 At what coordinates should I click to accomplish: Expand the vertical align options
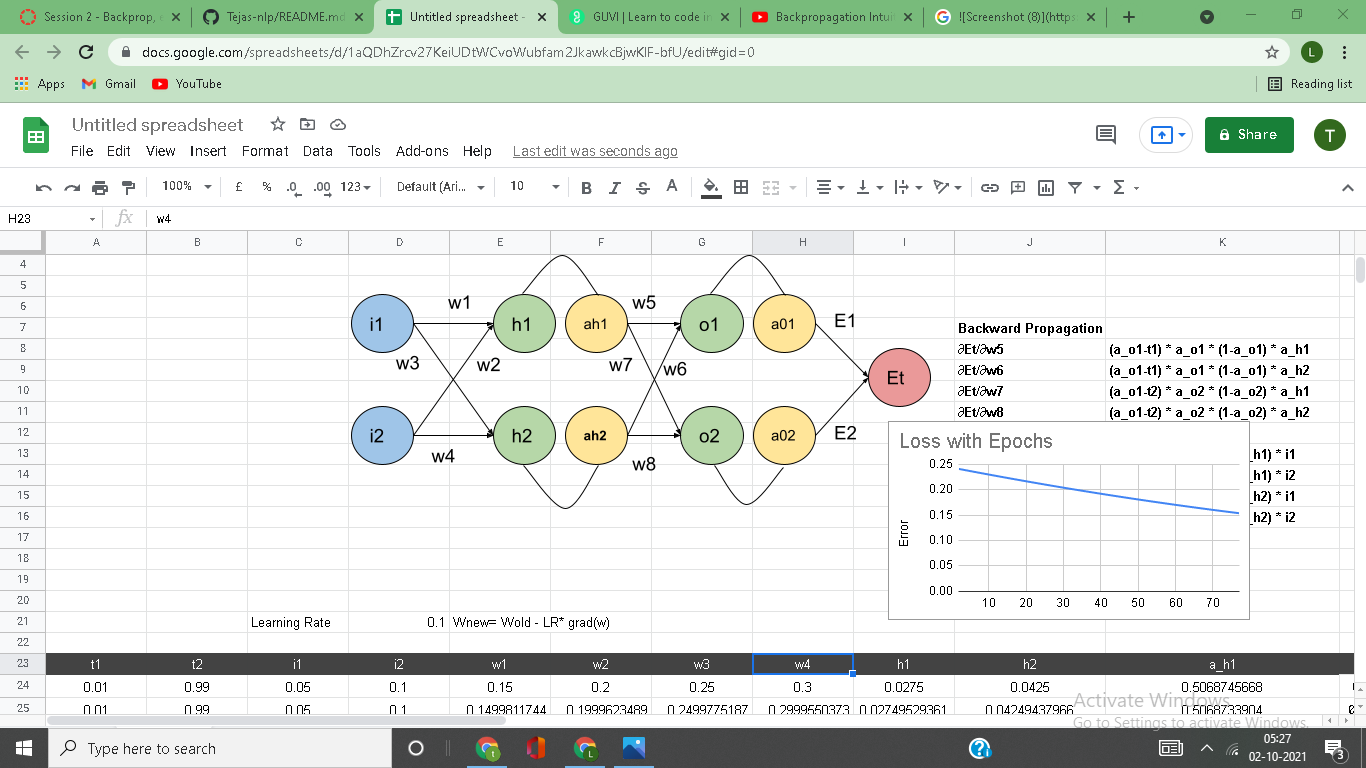[x=867, y=187]
